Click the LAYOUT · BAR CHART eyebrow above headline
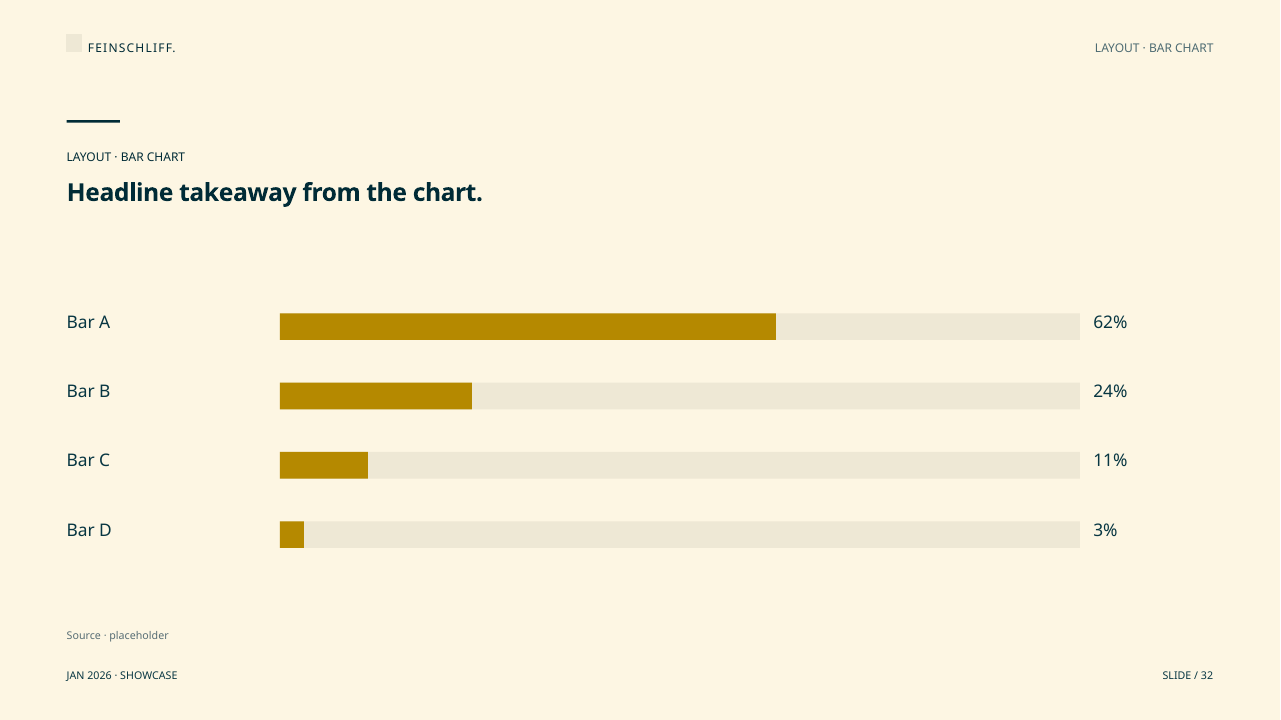Screen dimensions: 1281x720 (126, 157)
